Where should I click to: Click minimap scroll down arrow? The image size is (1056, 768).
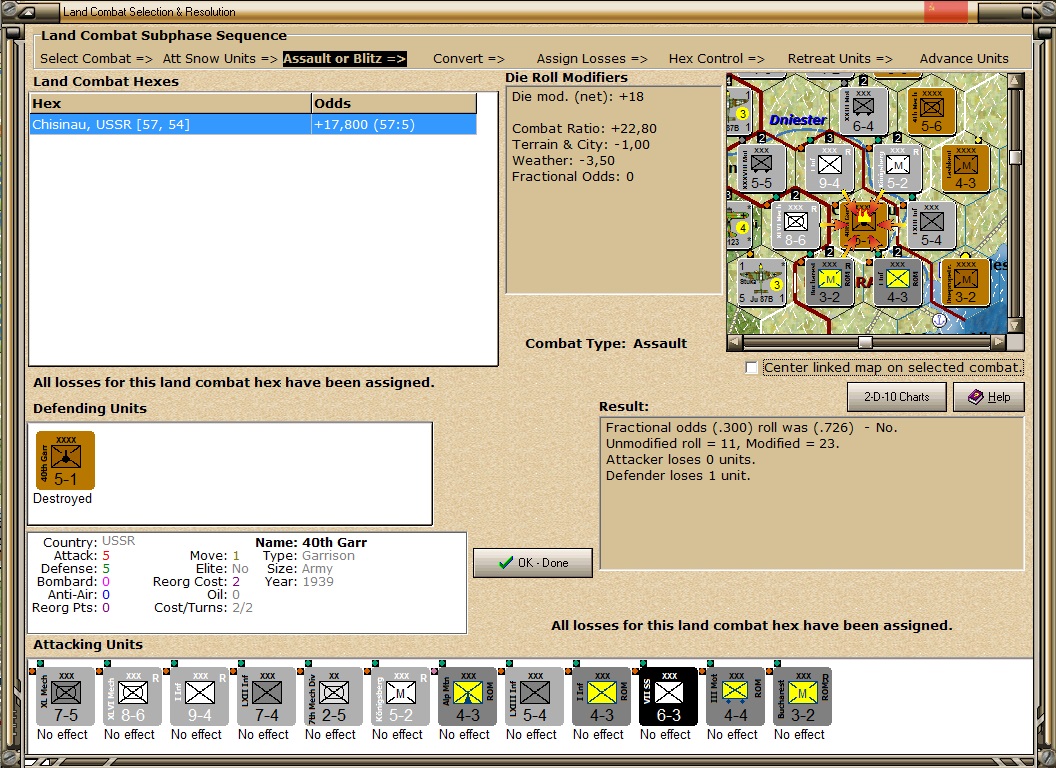point(1016,325)
